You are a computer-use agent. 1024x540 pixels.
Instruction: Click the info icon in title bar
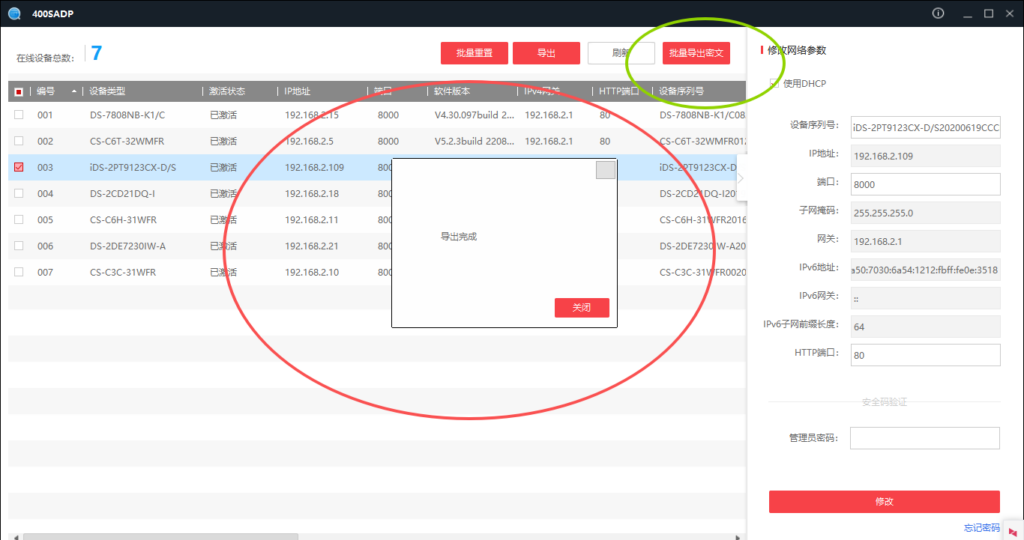tap(938, 13)
